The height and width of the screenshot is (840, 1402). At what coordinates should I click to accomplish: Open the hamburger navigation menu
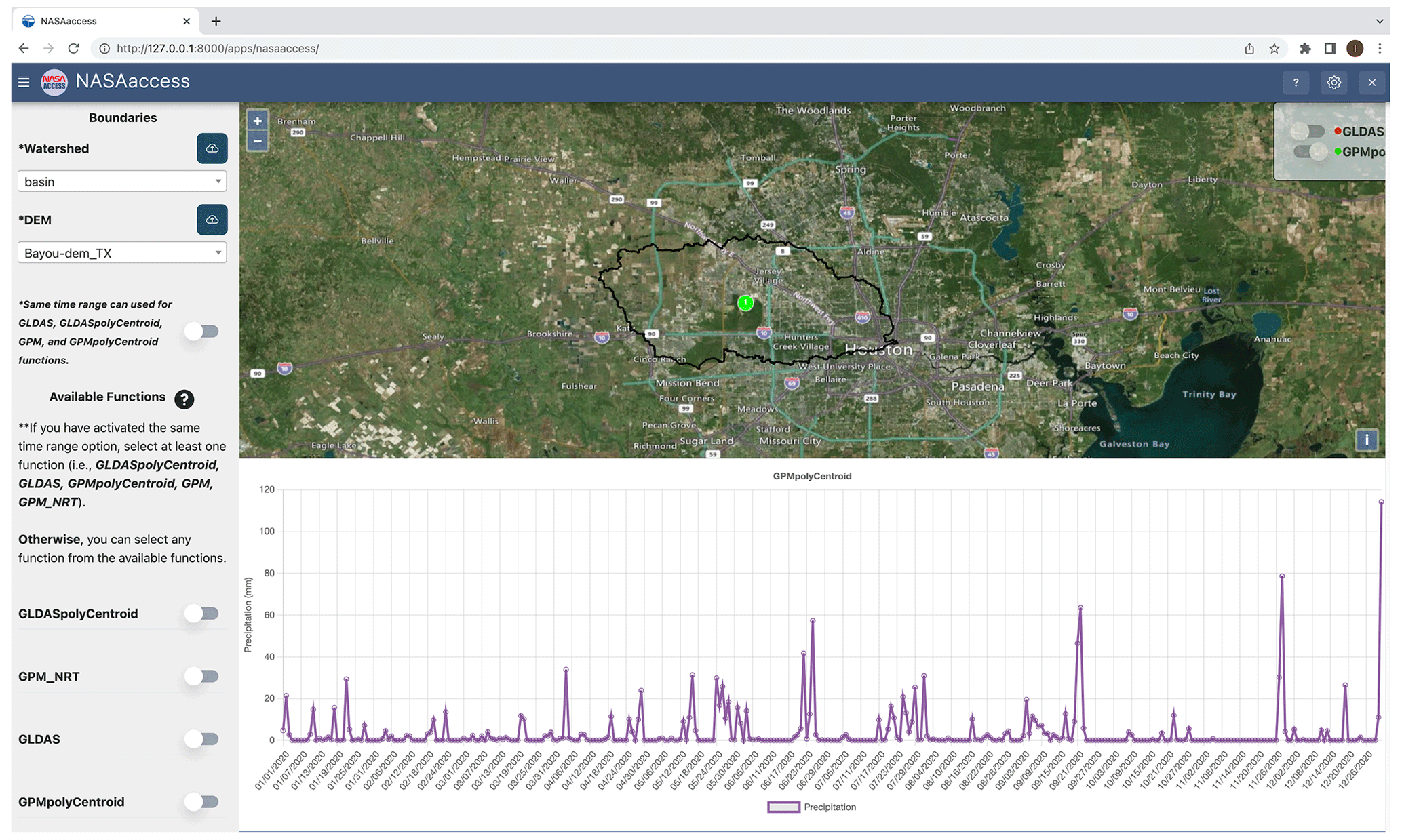pos(24,83)
